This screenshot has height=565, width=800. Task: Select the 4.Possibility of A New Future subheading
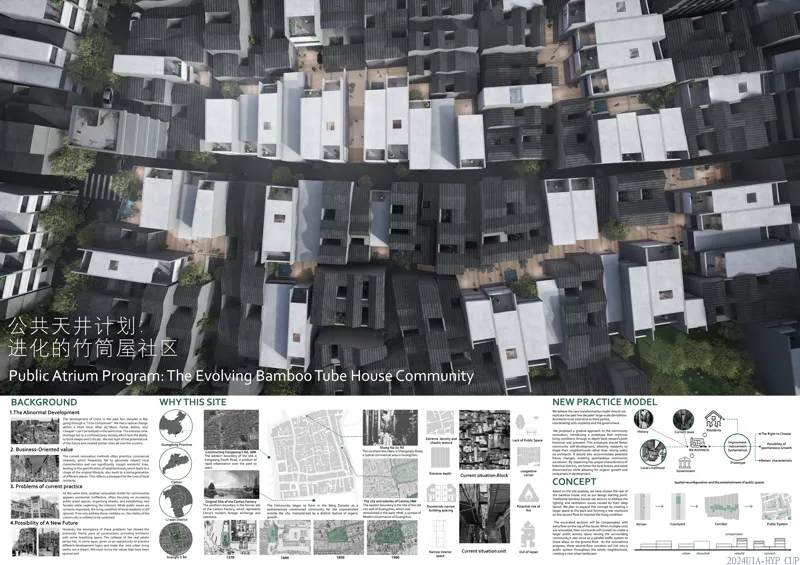44,523
